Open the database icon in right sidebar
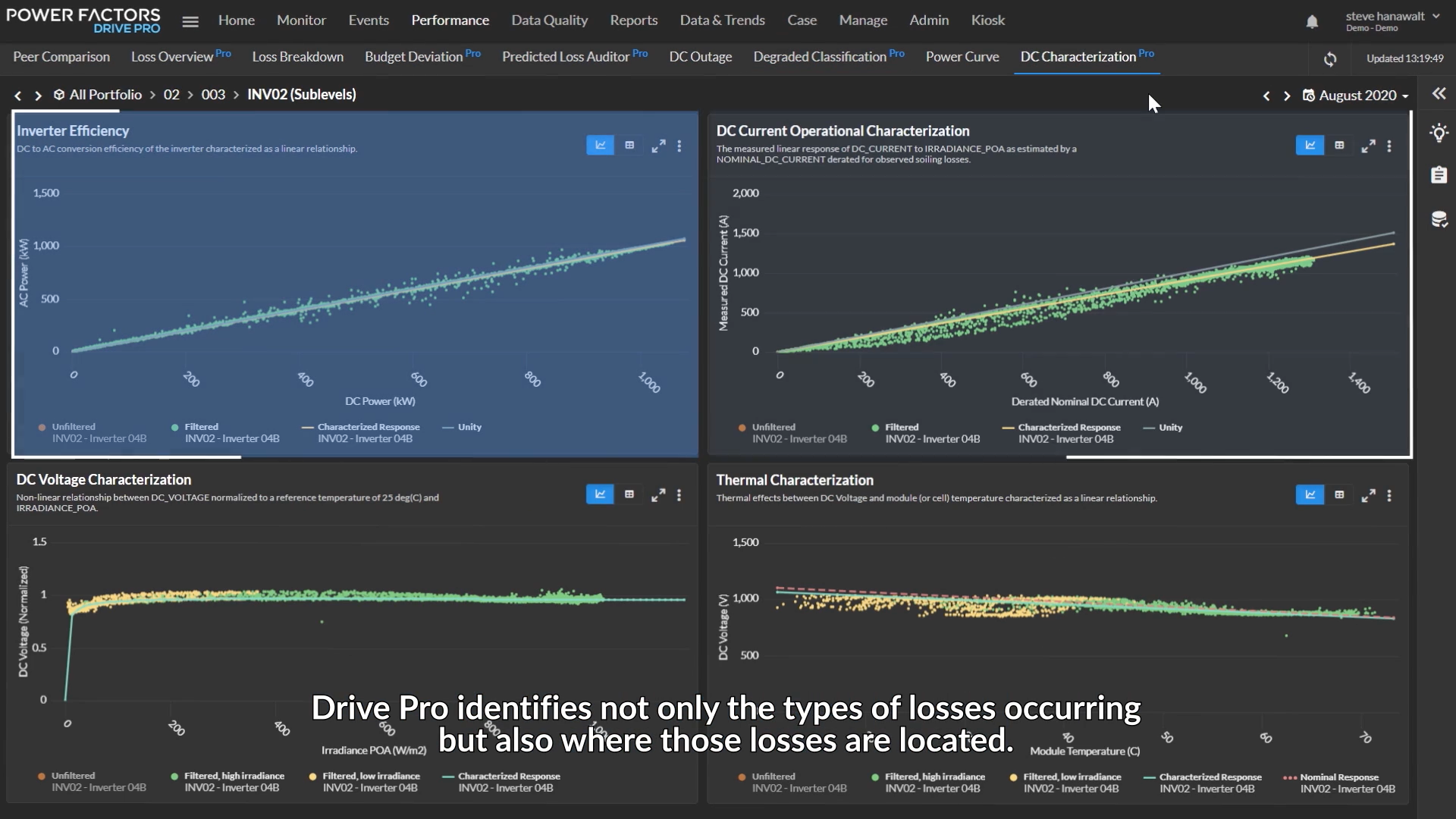Screen dimensions: 1456x819 coord(1439,219)
